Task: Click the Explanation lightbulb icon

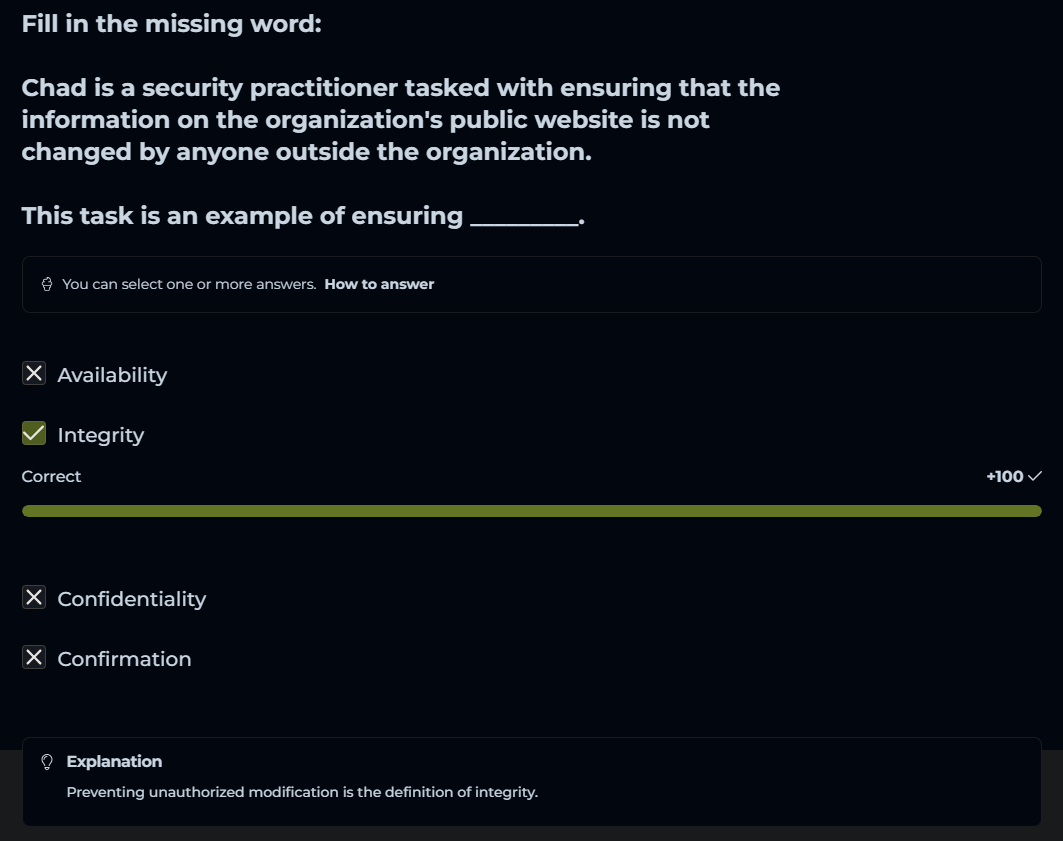Action: tap(46, 762)
